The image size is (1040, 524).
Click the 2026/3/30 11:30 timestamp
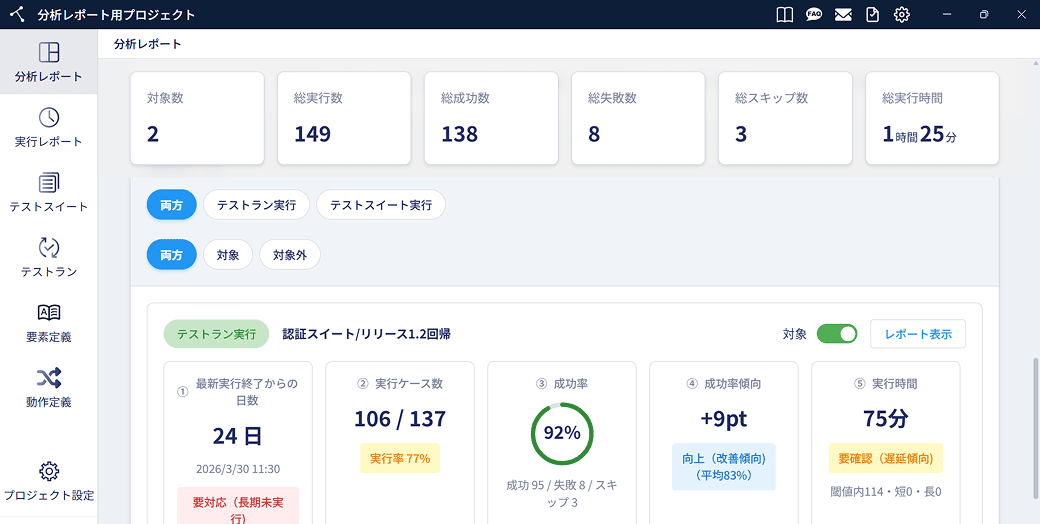[x=238, y=469]
